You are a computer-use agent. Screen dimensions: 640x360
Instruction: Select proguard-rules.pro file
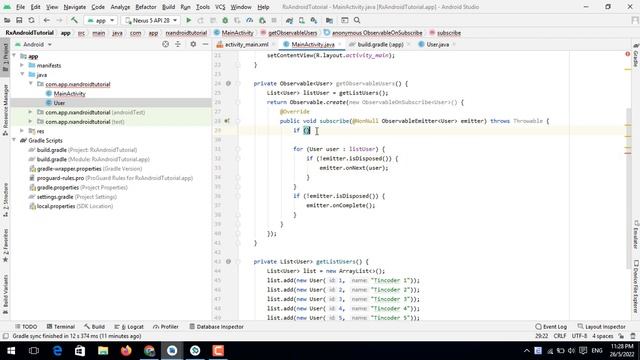pyautogui.click(x=60, y=178)
